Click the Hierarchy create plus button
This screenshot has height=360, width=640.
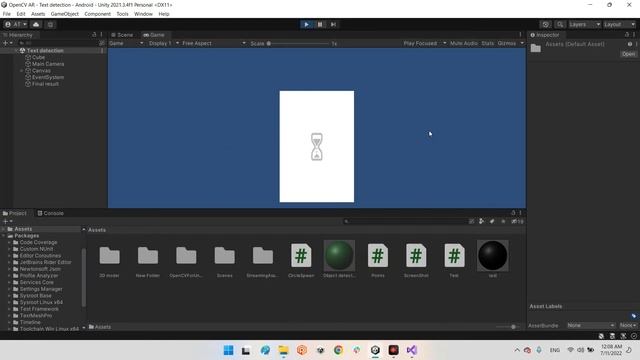pyautogui.click(x=7, y=43)
